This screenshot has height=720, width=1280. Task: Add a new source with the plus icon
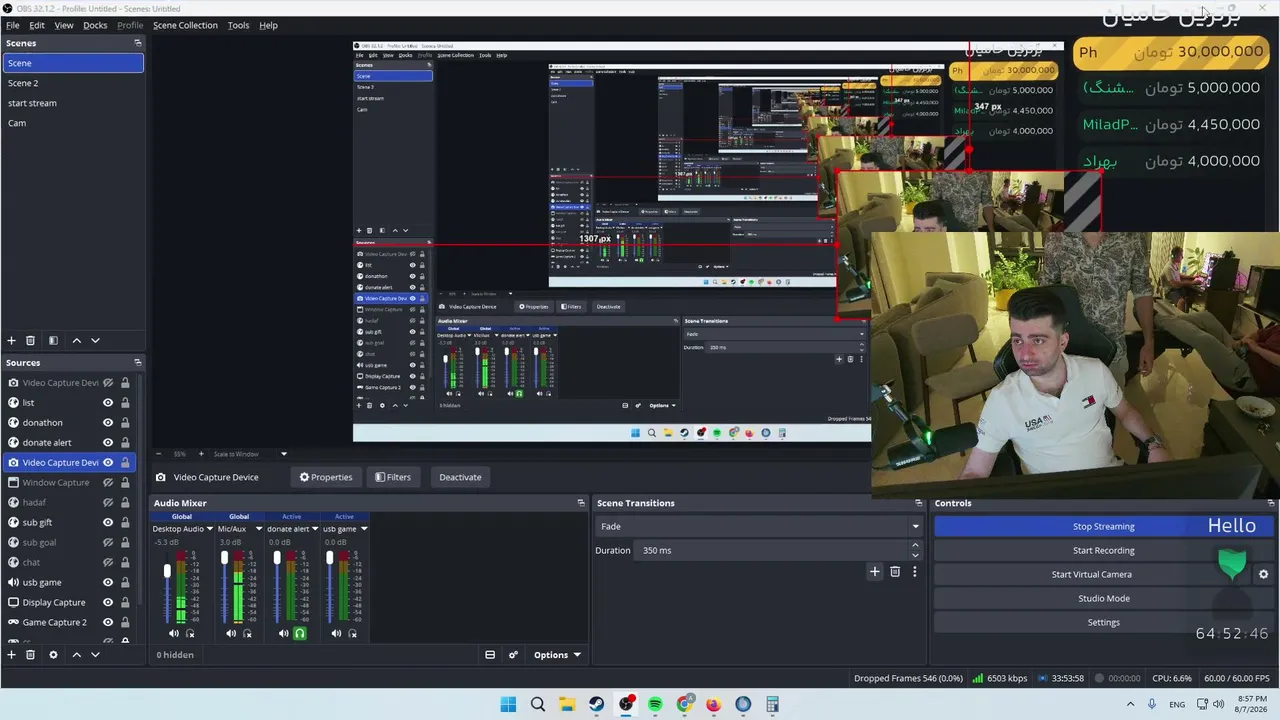point(11,655)
